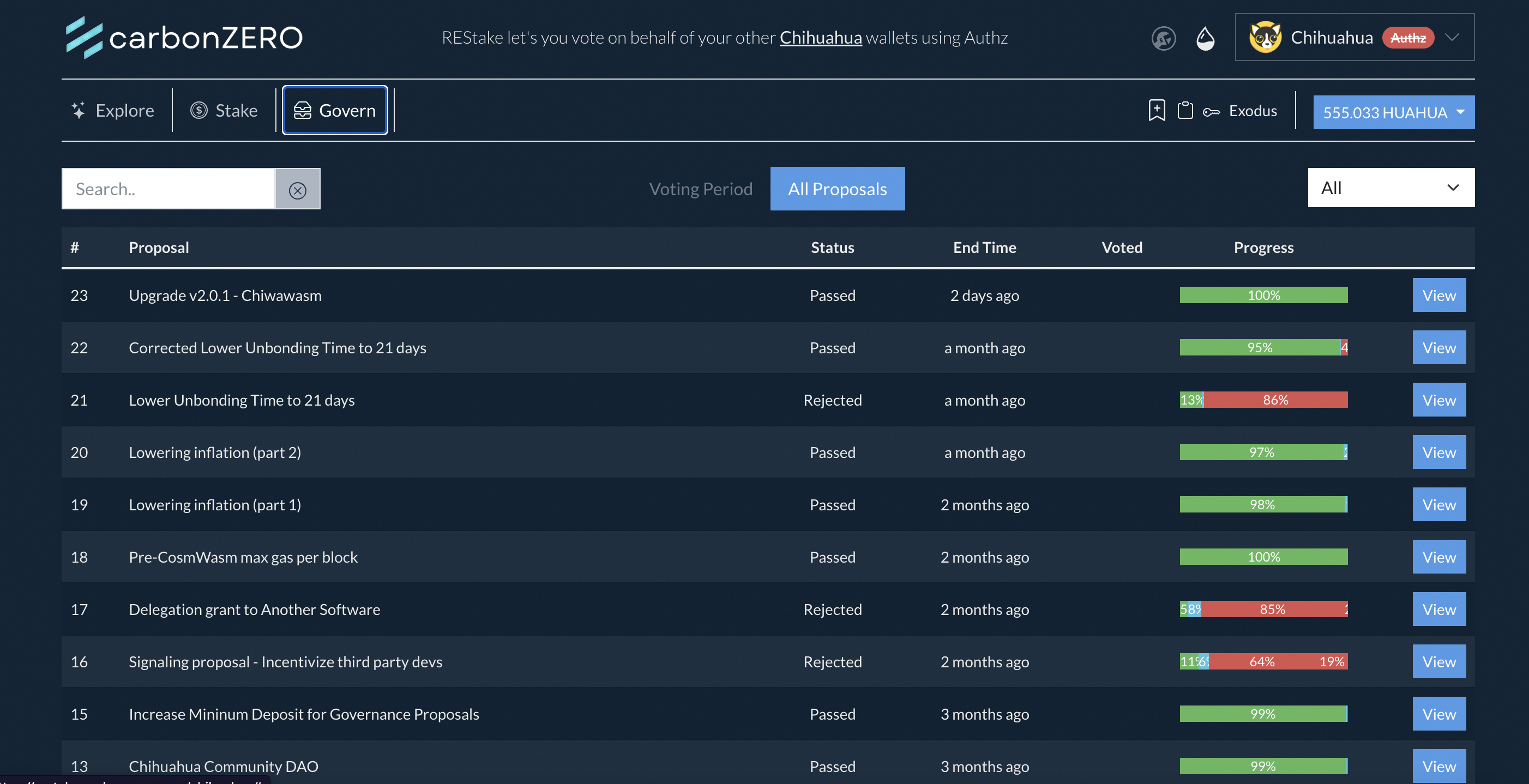Clear the search with the X icon
The image size is (1529, 784).
(x=297, y=189)
